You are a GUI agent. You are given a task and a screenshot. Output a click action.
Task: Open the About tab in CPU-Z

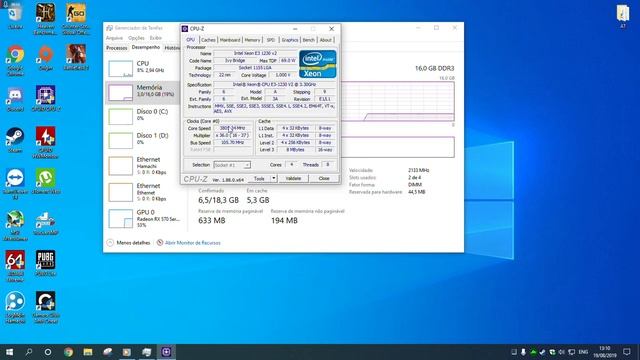(x=325, y=40)
